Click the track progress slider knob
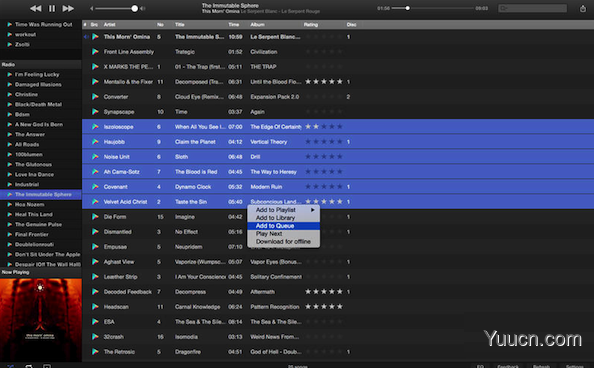This screenshot has width=594, height=368. click(408, 8)
